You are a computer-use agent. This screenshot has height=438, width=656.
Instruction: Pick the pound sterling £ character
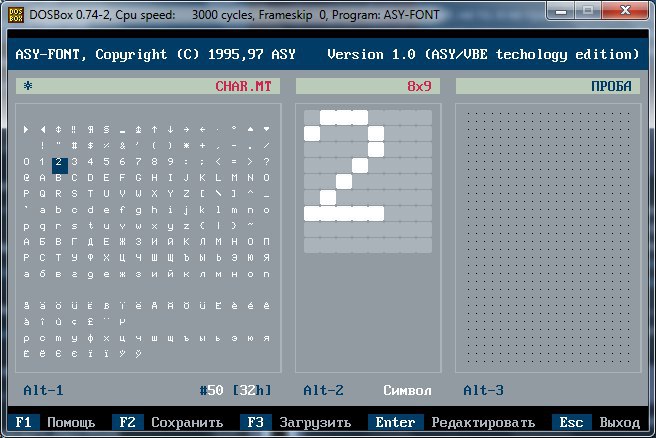(90, 322)
